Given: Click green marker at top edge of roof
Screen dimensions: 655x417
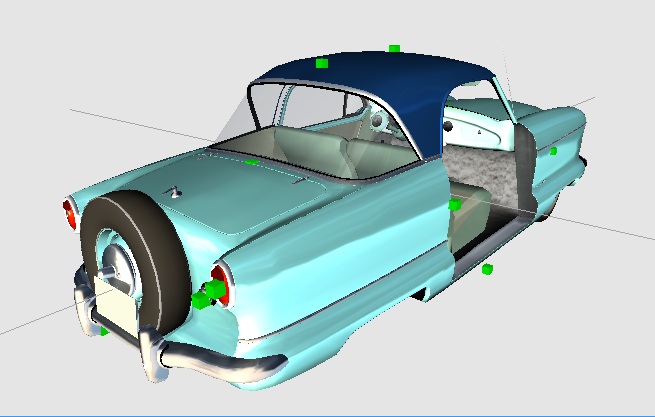Looking at the screenshot, I should [394, 48].
